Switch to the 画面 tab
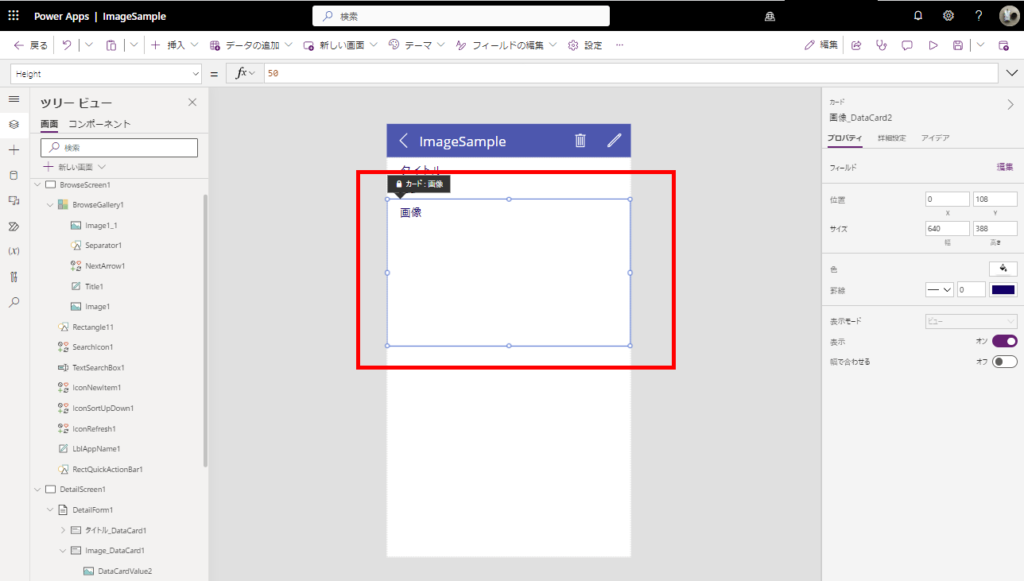1024x581 pixels. pos(49,124)
